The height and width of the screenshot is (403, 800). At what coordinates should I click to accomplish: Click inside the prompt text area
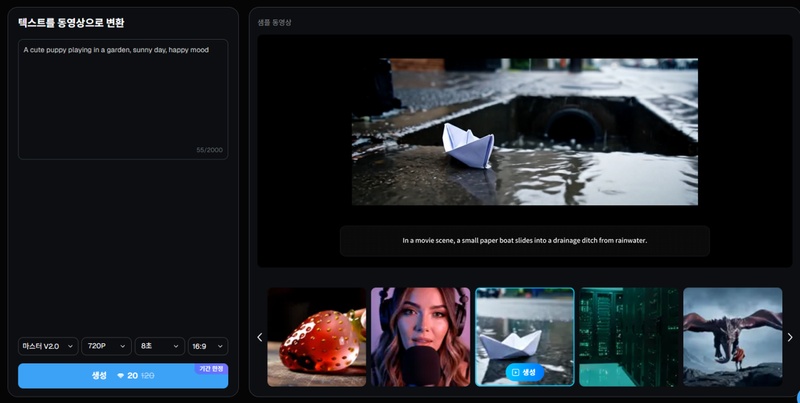coord(123,100)
